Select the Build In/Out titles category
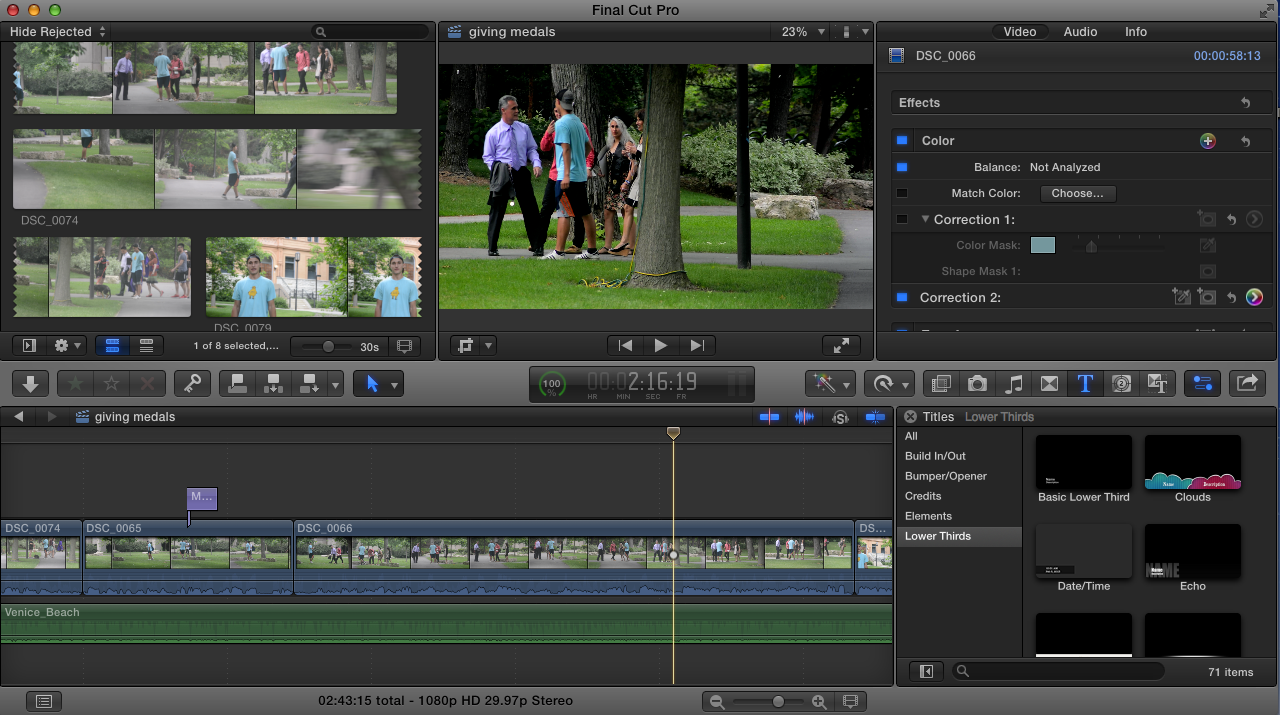The image size is (1280, 715). click(935, 456)
